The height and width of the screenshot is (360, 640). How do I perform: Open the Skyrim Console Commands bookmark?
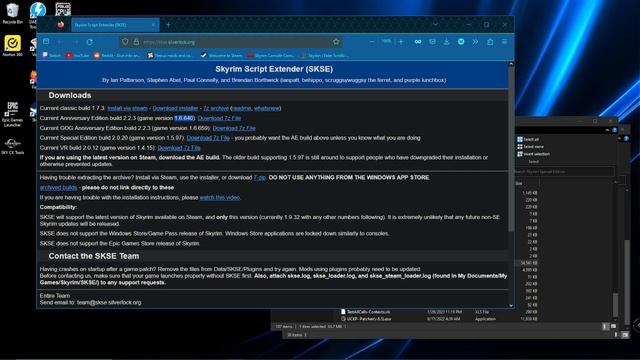point(271,55)
